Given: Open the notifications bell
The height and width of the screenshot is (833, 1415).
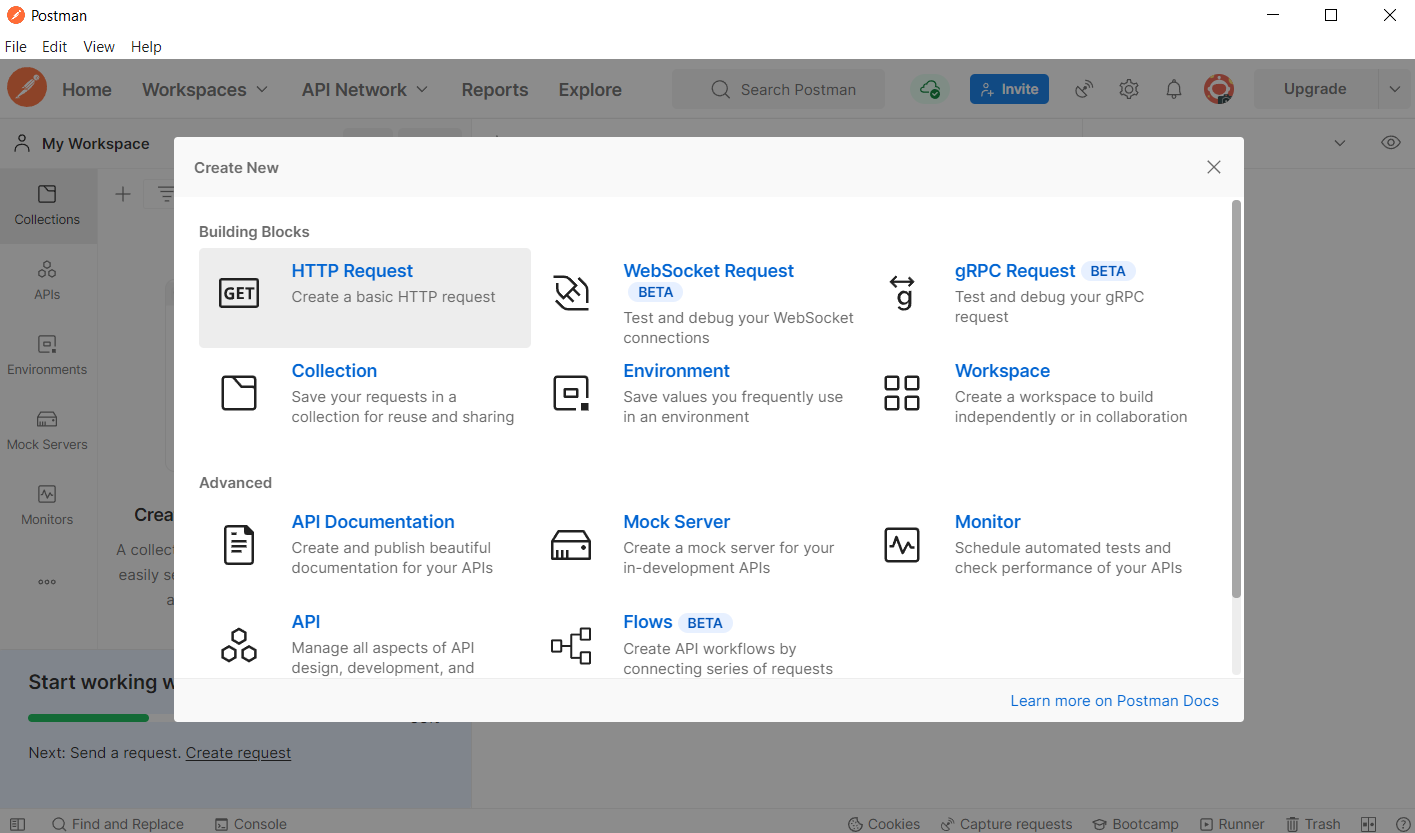Looking at the screenshot, I should pyautogui.click(x=1174, y=89).
